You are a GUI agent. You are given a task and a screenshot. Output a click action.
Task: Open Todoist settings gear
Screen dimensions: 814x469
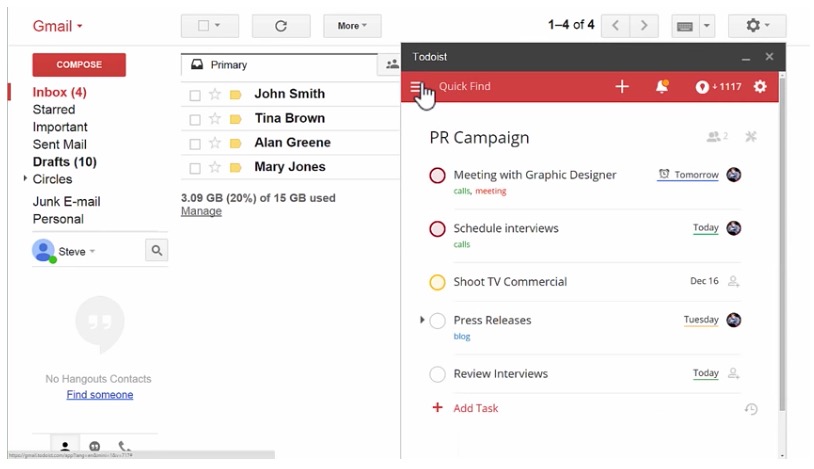[x=760, y=87]
